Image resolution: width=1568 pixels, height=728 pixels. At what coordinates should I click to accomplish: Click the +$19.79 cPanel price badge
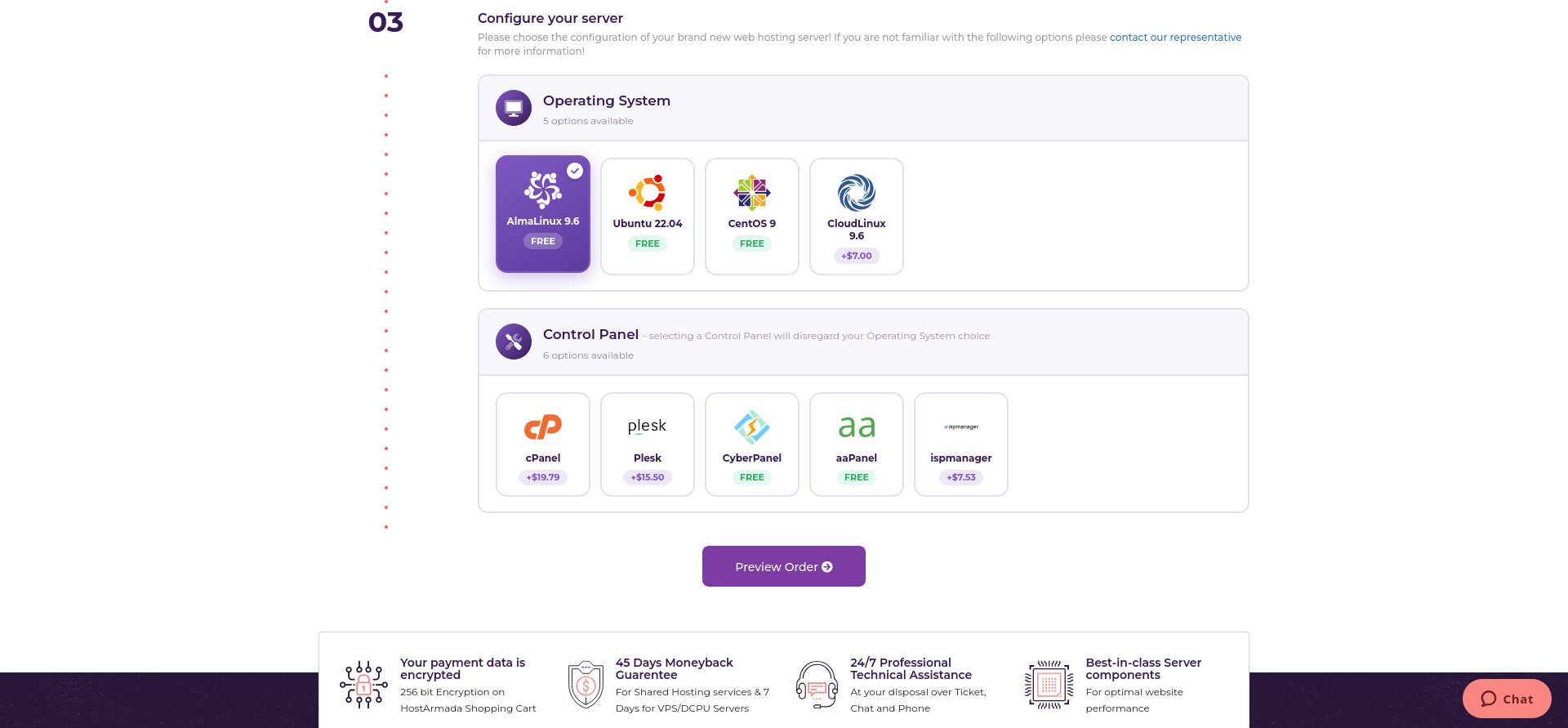click(x=543, y=477)
